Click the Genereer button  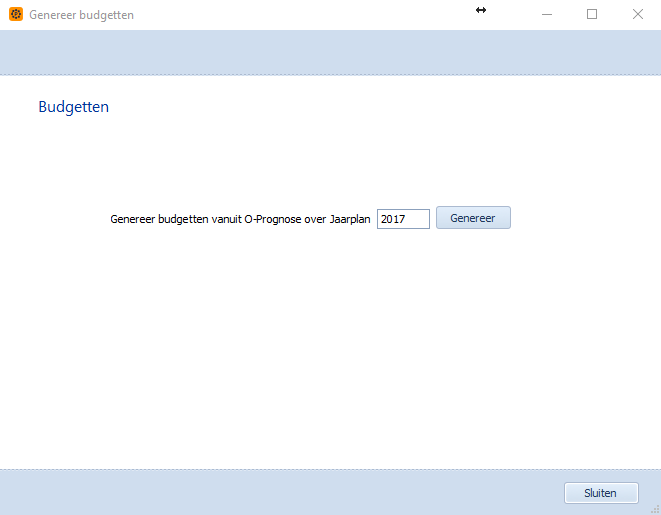pyautogui.click(x=473, y=218)
